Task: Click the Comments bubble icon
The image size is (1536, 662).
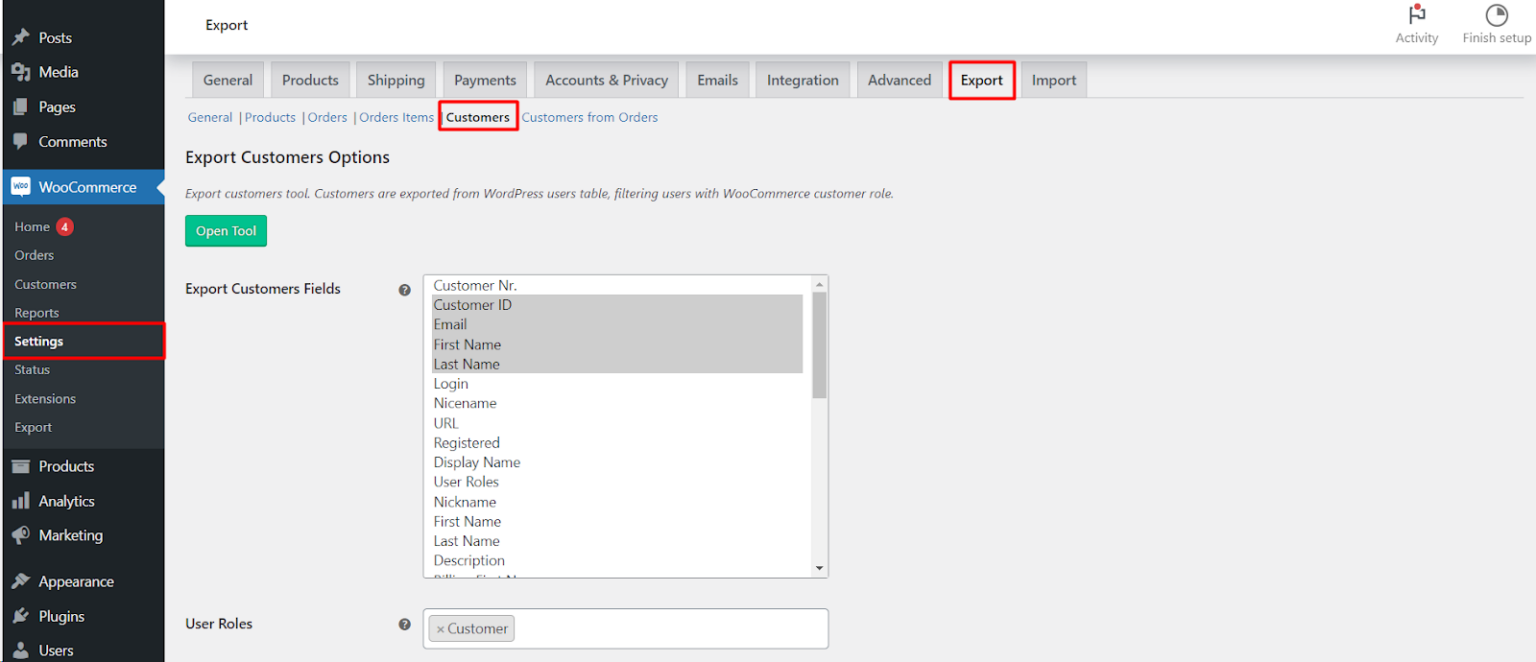Action: pos(20,141)
